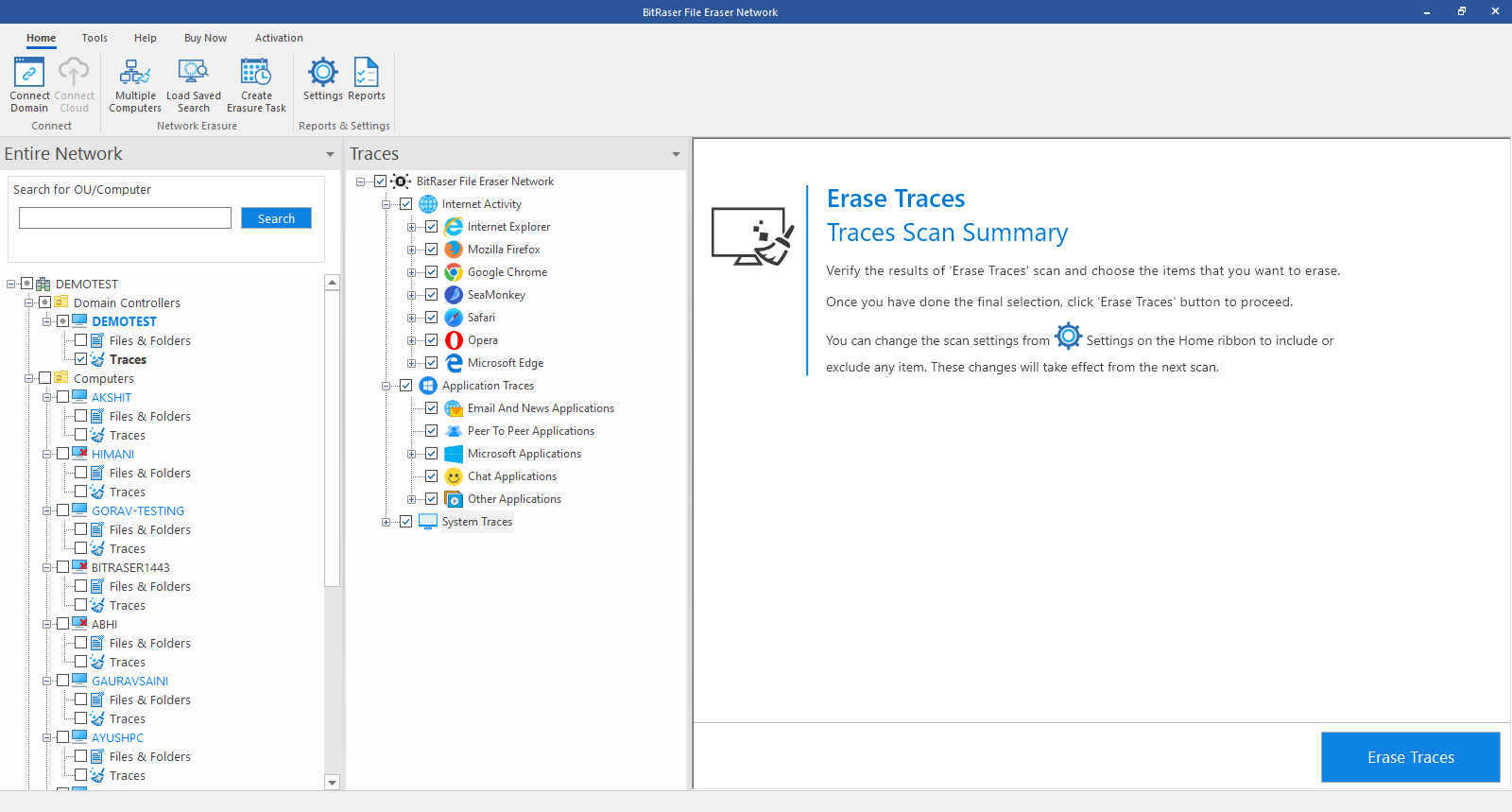Click the network tree vertical scrollbar thumb
This screenshot has height=812, width=1512.
click(332, 439)
